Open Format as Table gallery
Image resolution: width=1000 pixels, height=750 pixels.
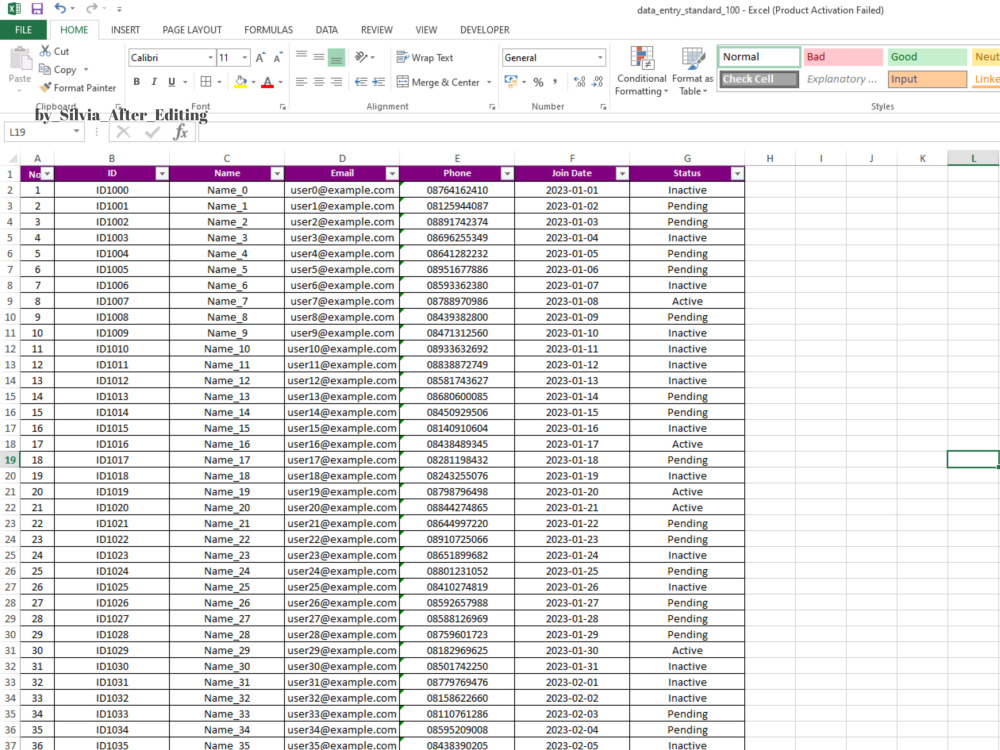tap(693, 71)
